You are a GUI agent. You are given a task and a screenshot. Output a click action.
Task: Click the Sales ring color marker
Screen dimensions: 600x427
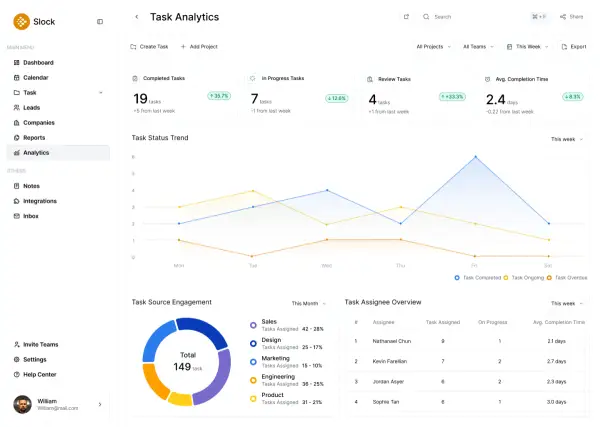click(x=253, y=325)
